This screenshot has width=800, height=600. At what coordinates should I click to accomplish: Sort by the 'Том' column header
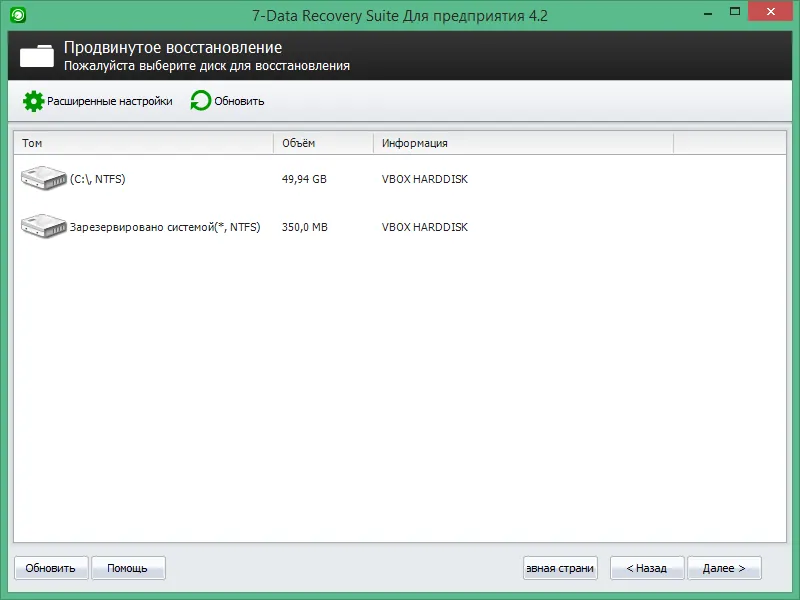(32, 143)
